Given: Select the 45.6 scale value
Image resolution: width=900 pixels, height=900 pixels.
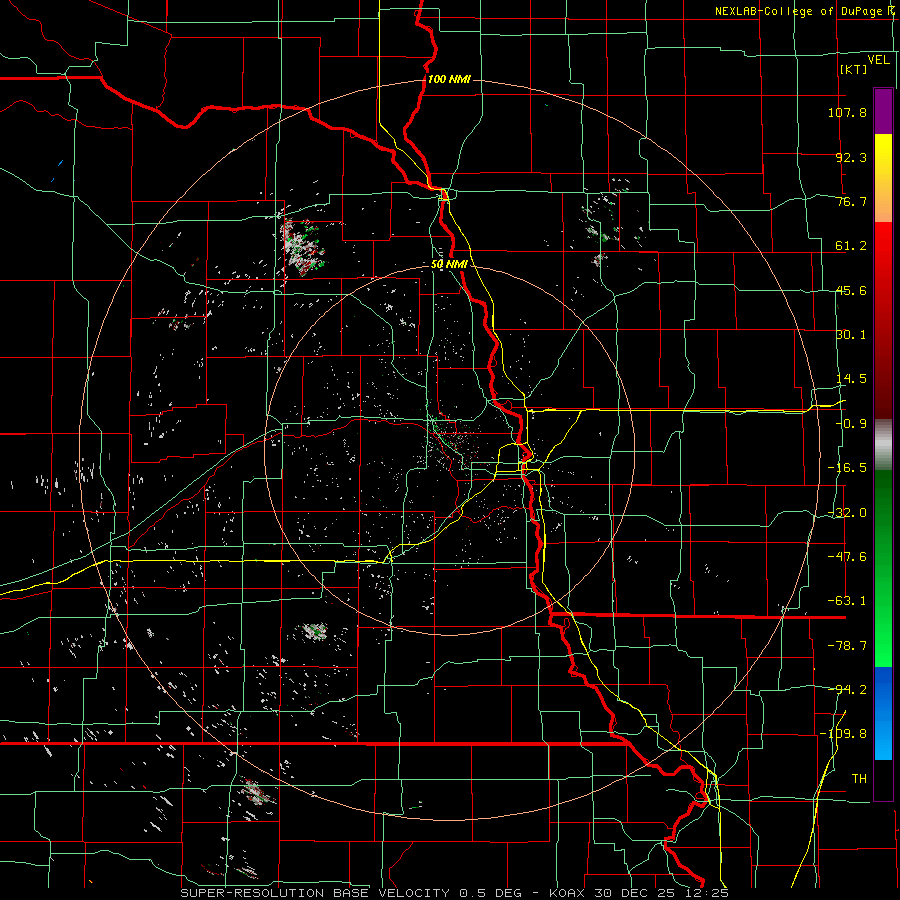Looking at the screenshot, I should coord(851,290).
